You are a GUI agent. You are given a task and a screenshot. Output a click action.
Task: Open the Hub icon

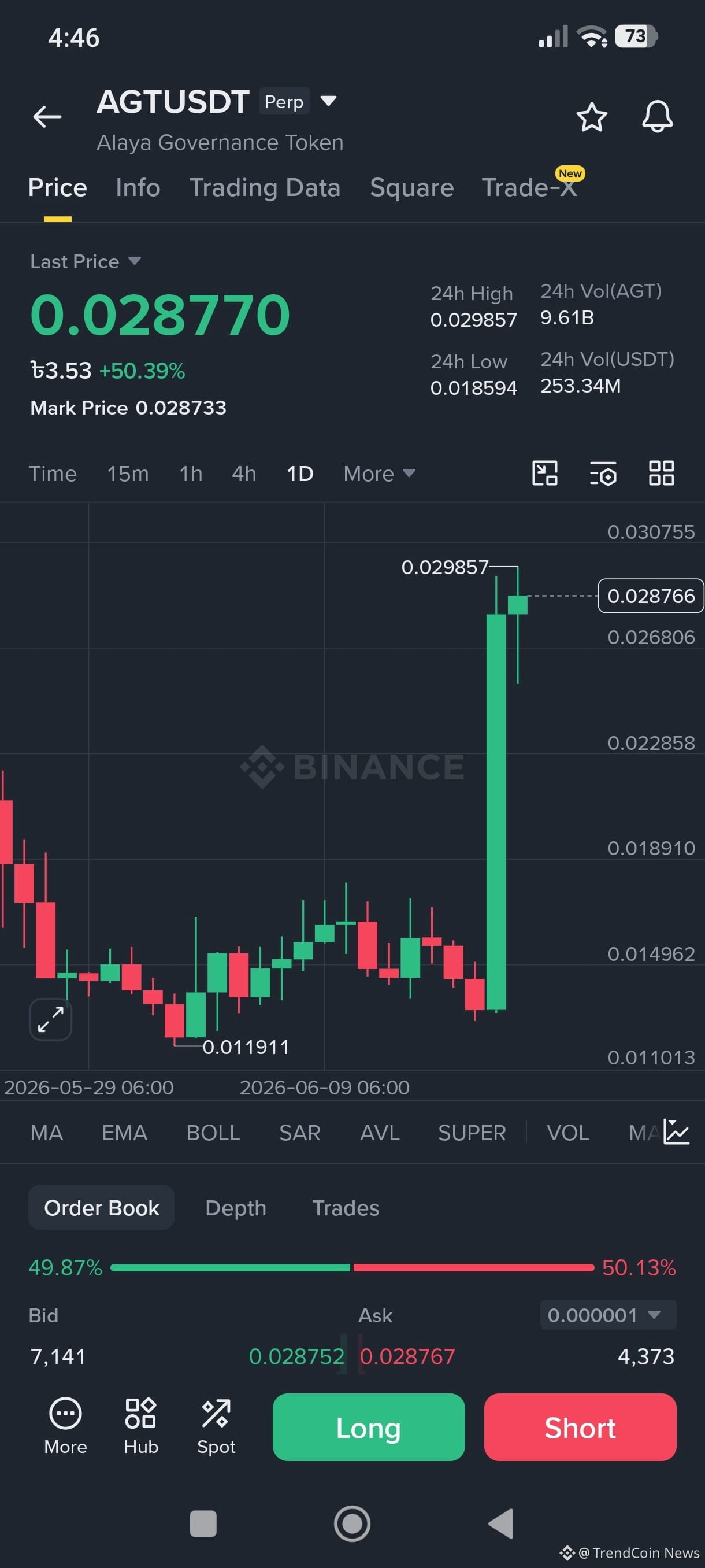click(x=140, y=1426)
